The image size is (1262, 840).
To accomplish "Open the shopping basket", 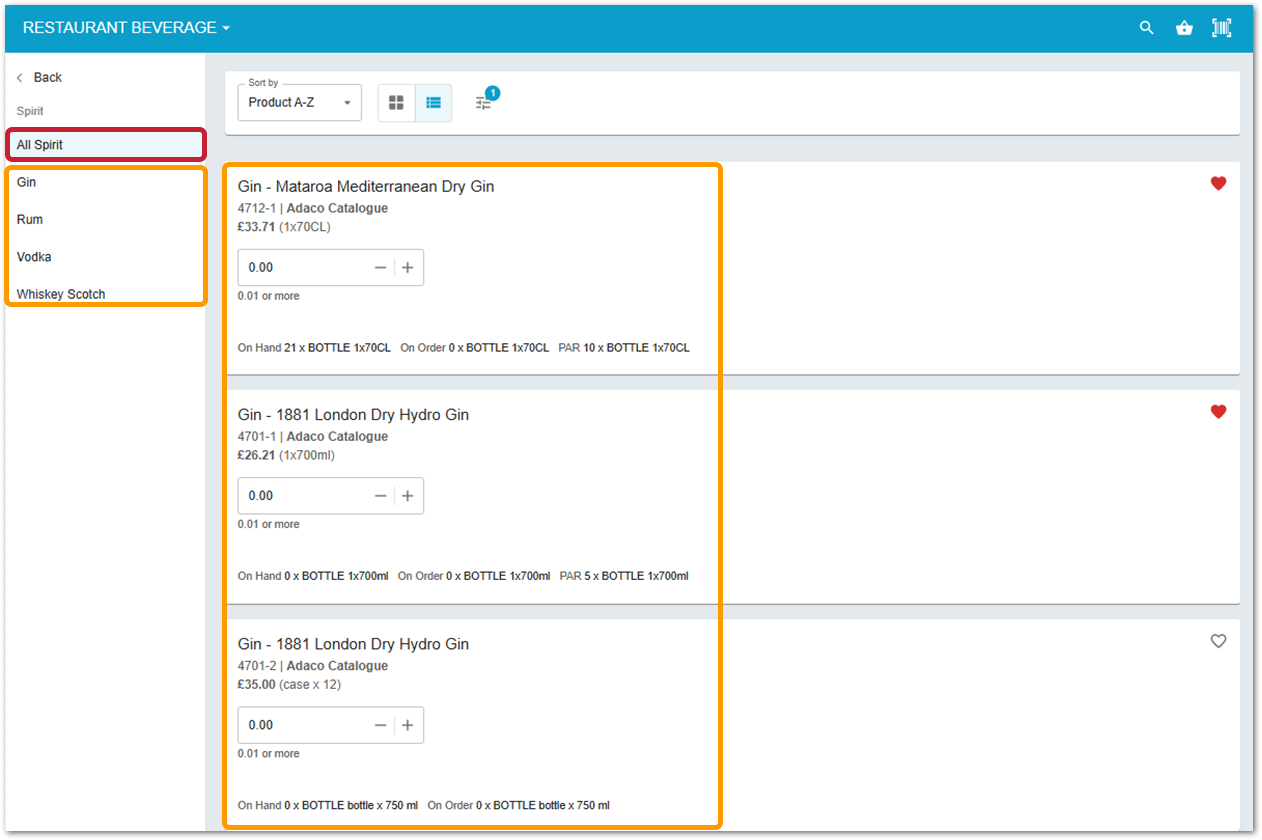I will 1184,27.
